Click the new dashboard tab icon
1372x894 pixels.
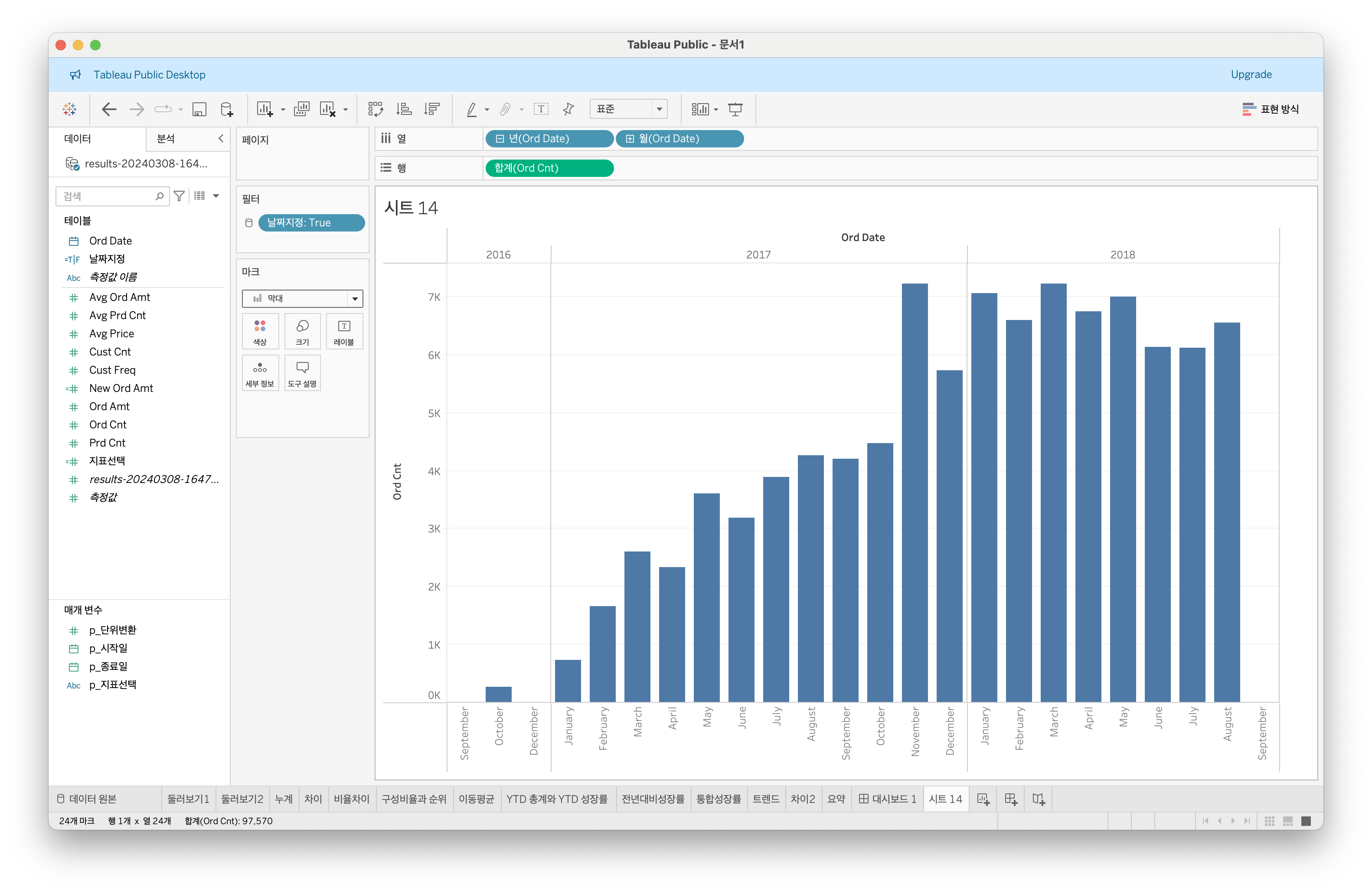pyautogui.click(x=1010, y=799)
